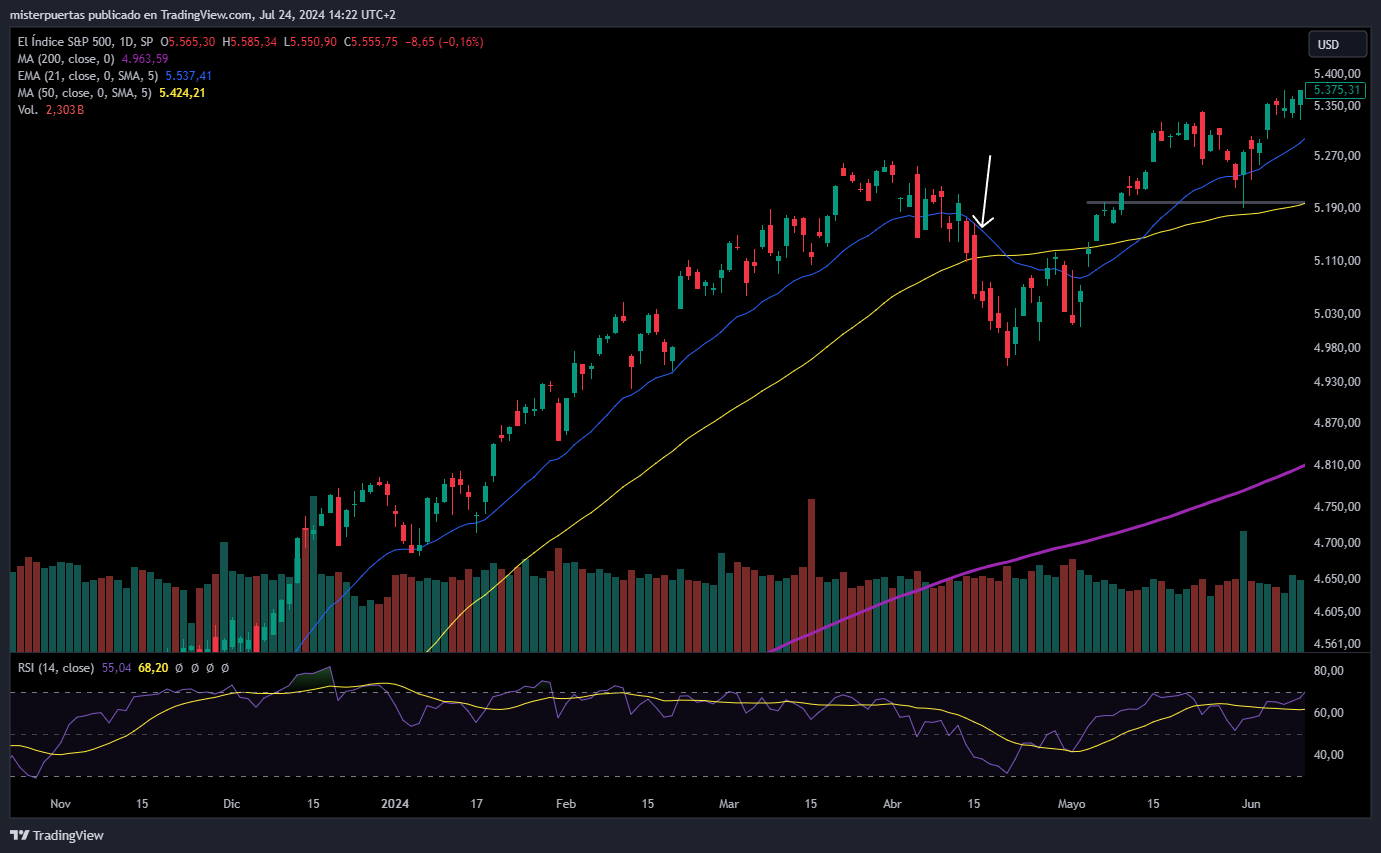Click the 2024 label on the time axis
This screenshot has width=1381, height=853.
click(x=396, y=804)
